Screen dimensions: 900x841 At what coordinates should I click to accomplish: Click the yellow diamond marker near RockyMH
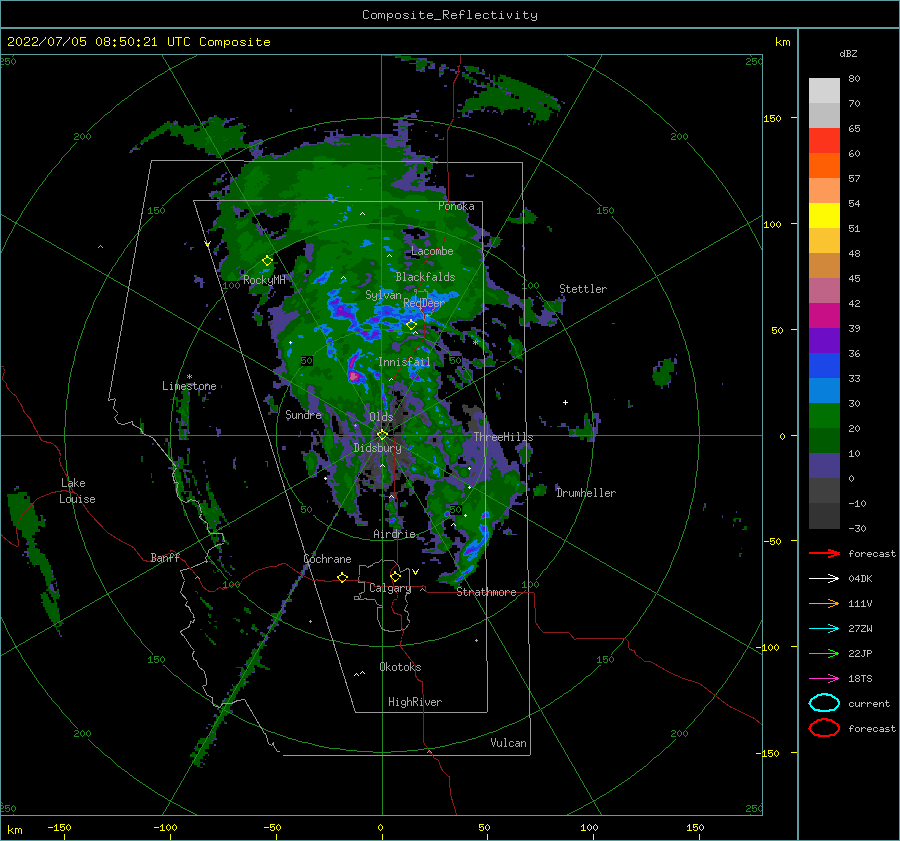267,261
